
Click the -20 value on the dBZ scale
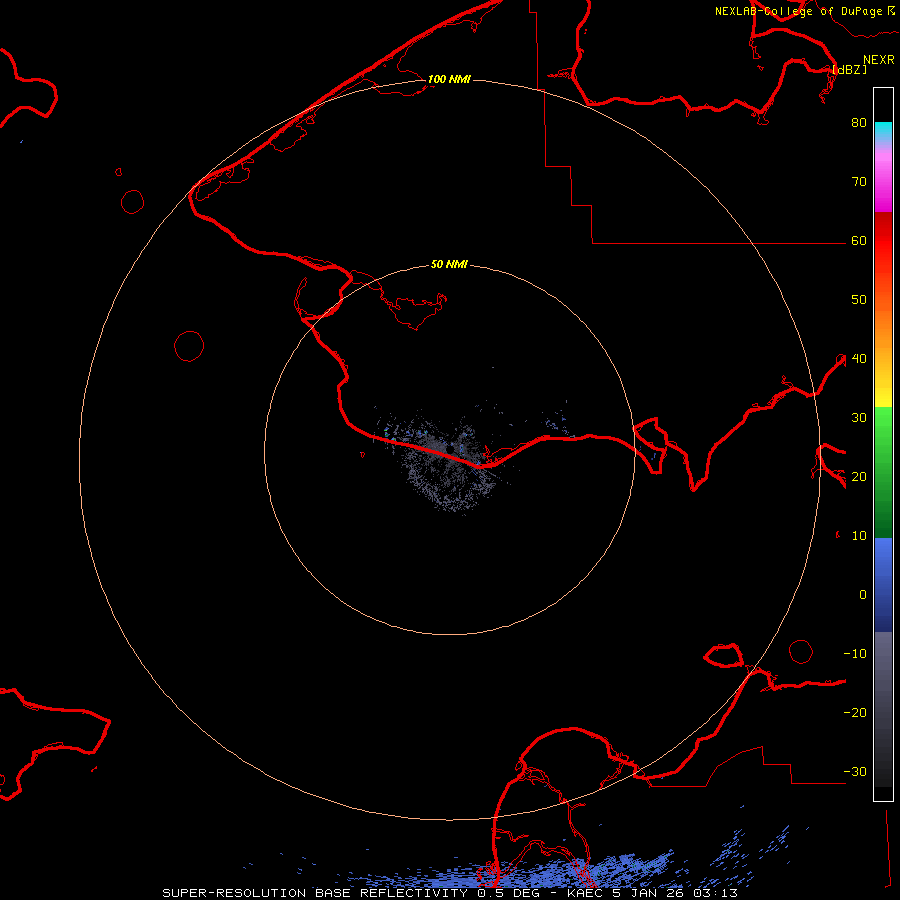pos(855,712)
